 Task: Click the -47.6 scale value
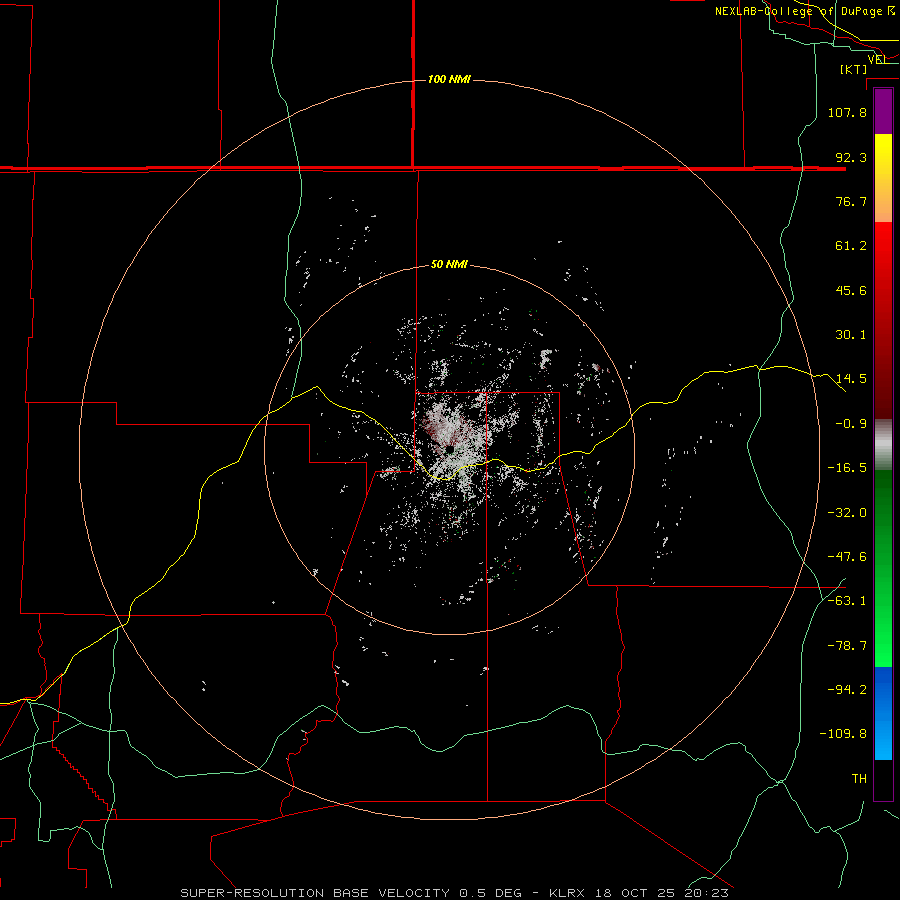847,557
